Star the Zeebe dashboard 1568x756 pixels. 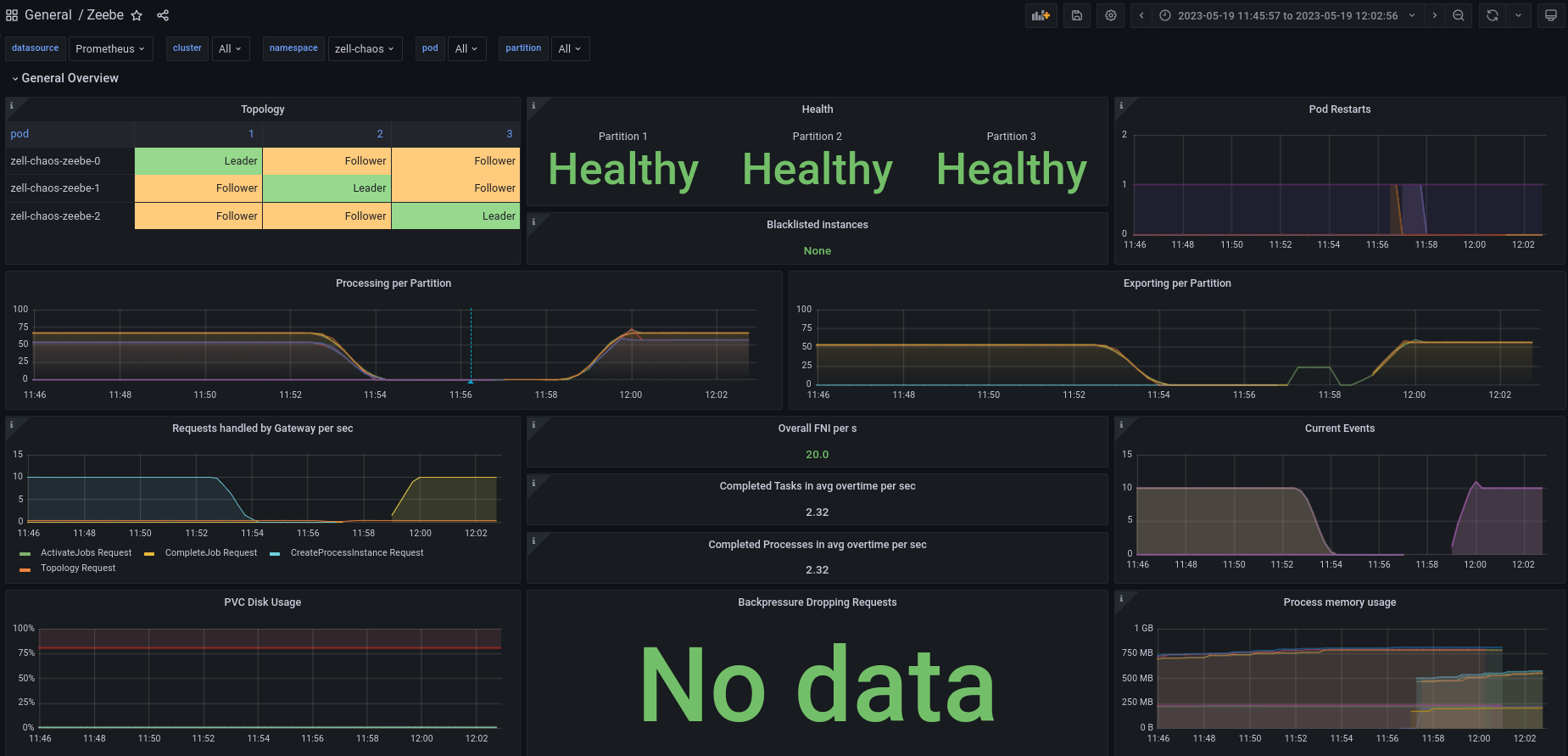point(137,15)
